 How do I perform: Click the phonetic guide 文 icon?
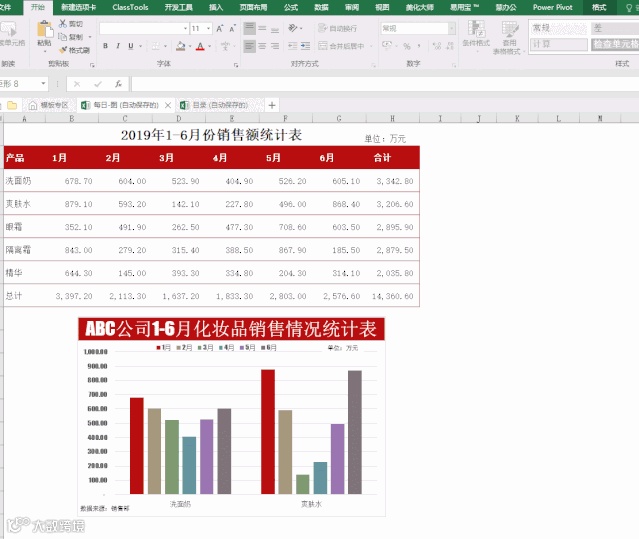[x=225, y=46]
